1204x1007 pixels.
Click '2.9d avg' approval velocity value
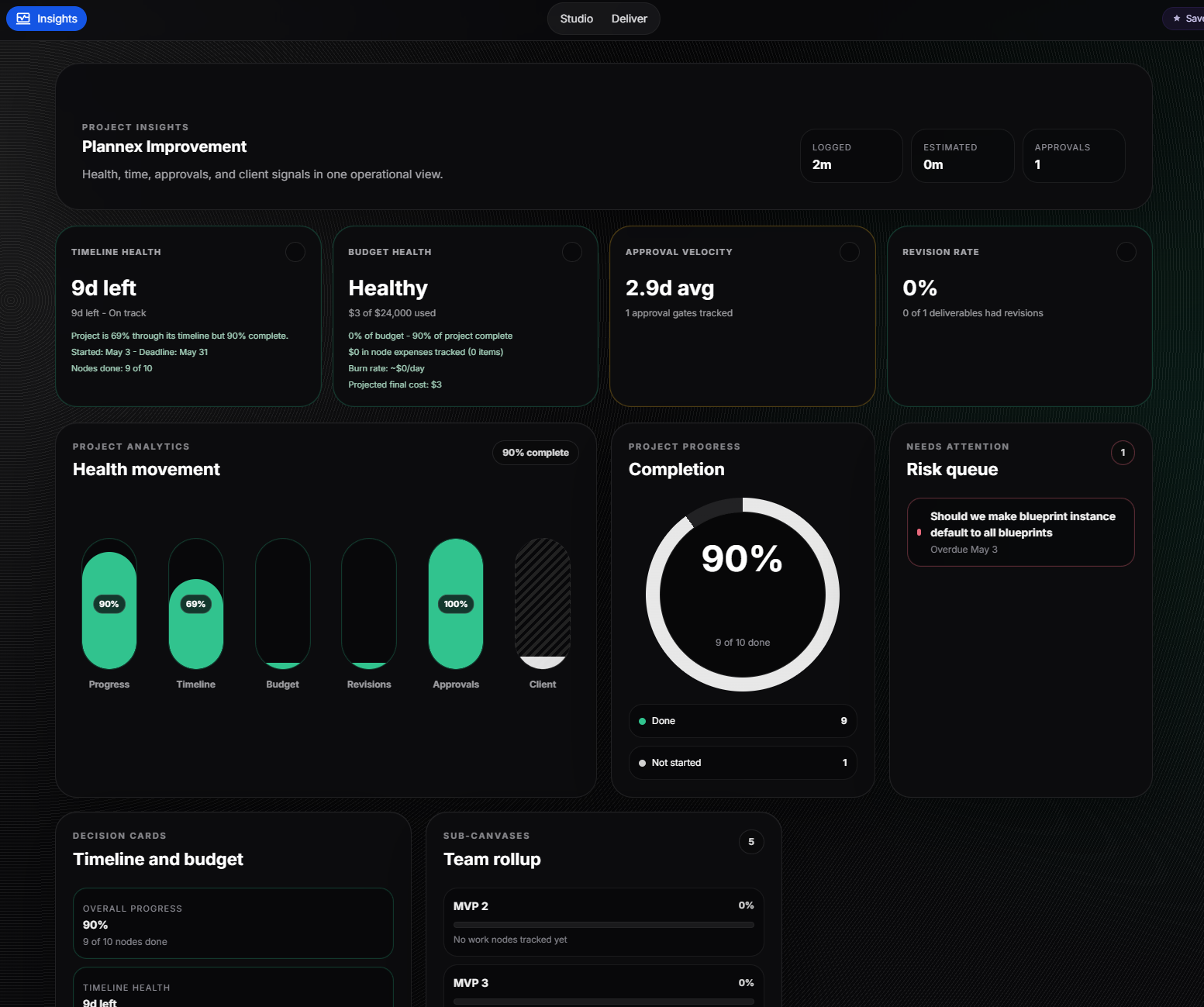pyautogui.click(x=670, y=288)
